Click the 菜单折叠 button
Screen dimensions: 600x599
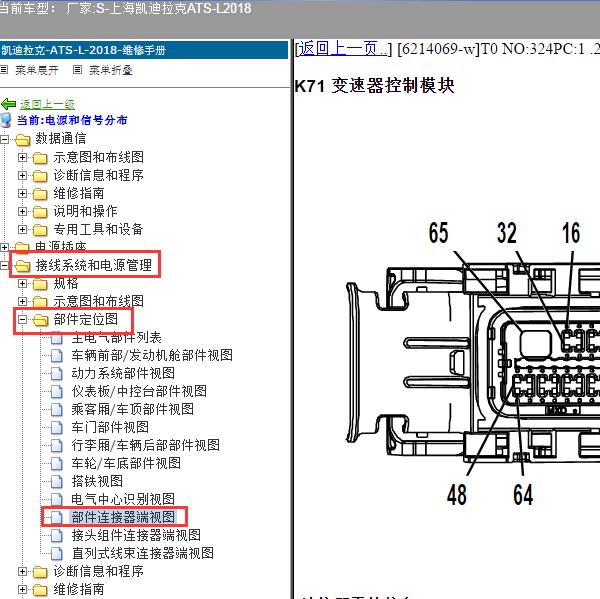pyautogui.click(x=111, y=70)
